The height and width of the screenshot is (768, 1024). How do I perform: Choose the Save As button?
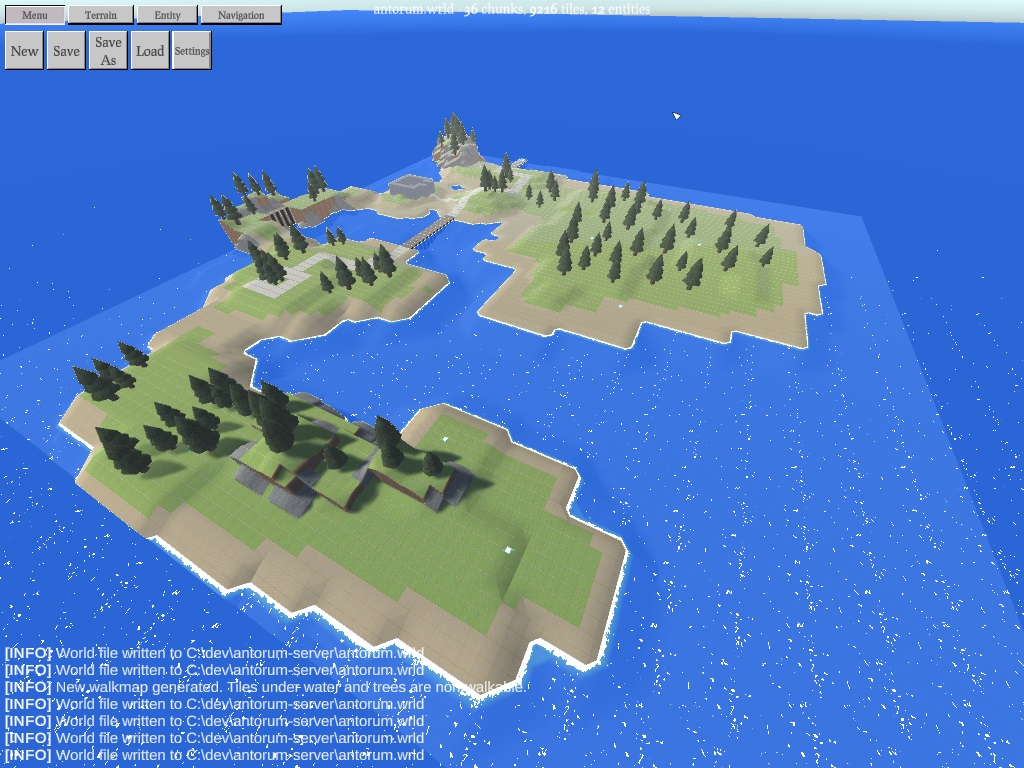pos(108,51)
